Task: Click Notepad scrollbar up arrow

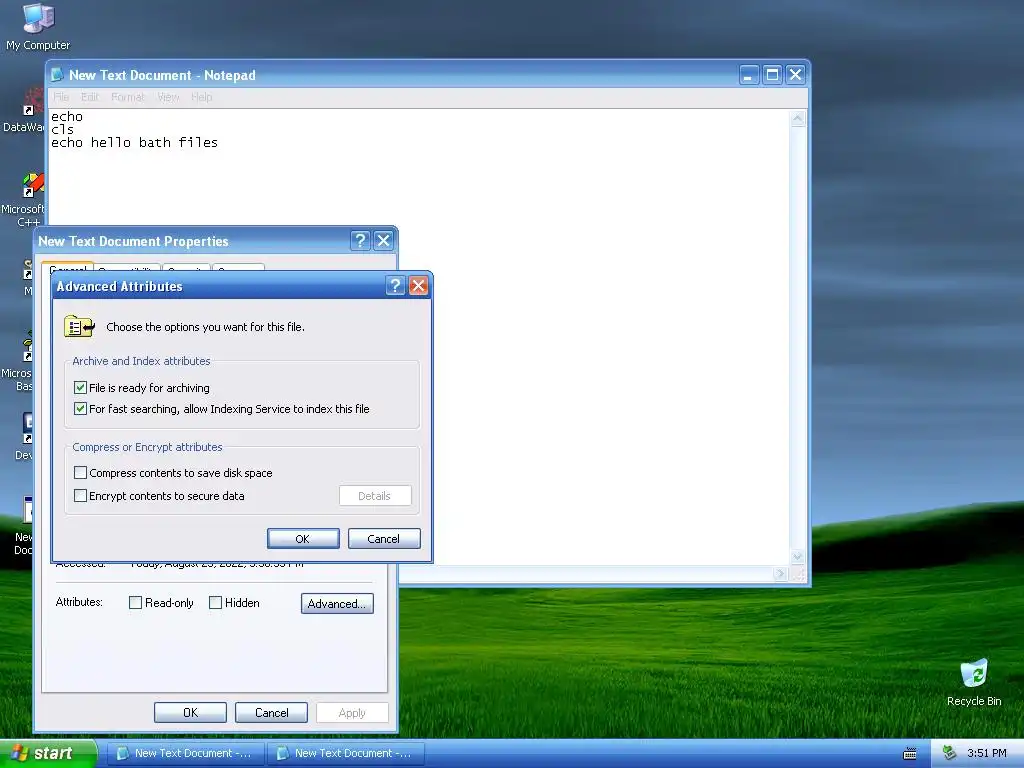Action: tap(797, 119)
